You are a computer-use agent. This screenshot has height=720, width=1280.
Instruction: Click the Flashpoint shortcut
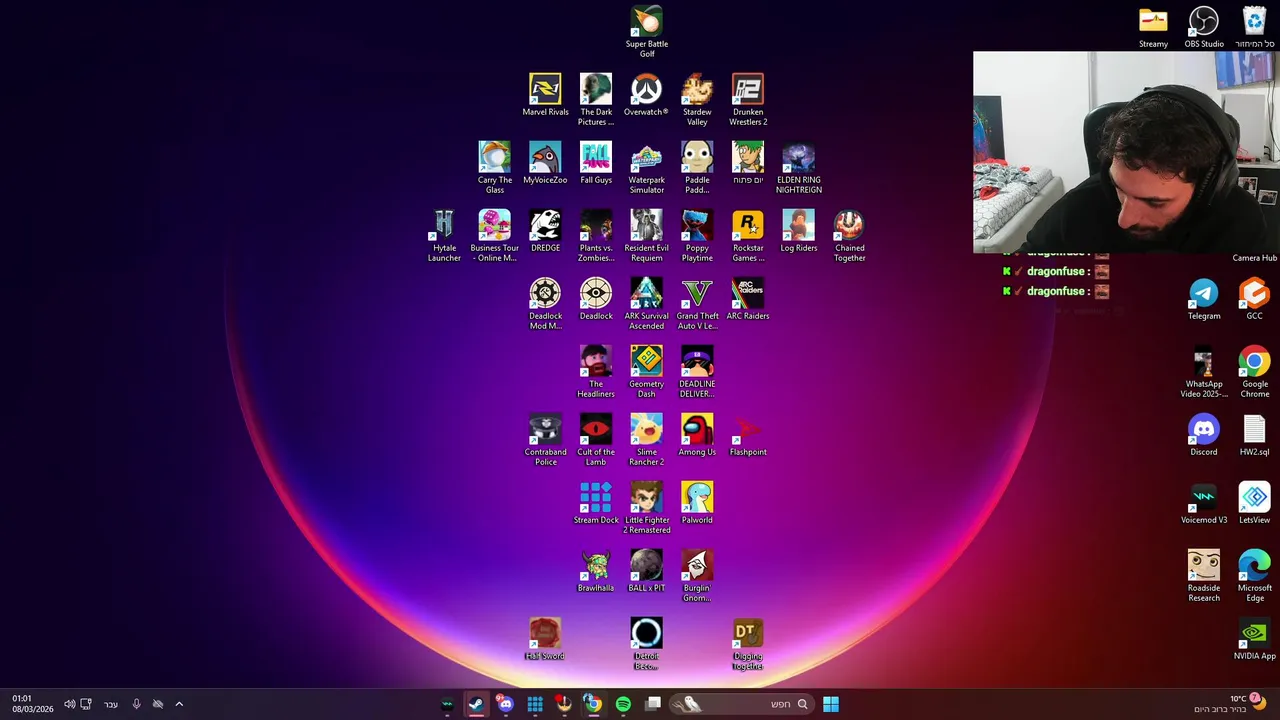pyautogui.click(x=748, y=435)
